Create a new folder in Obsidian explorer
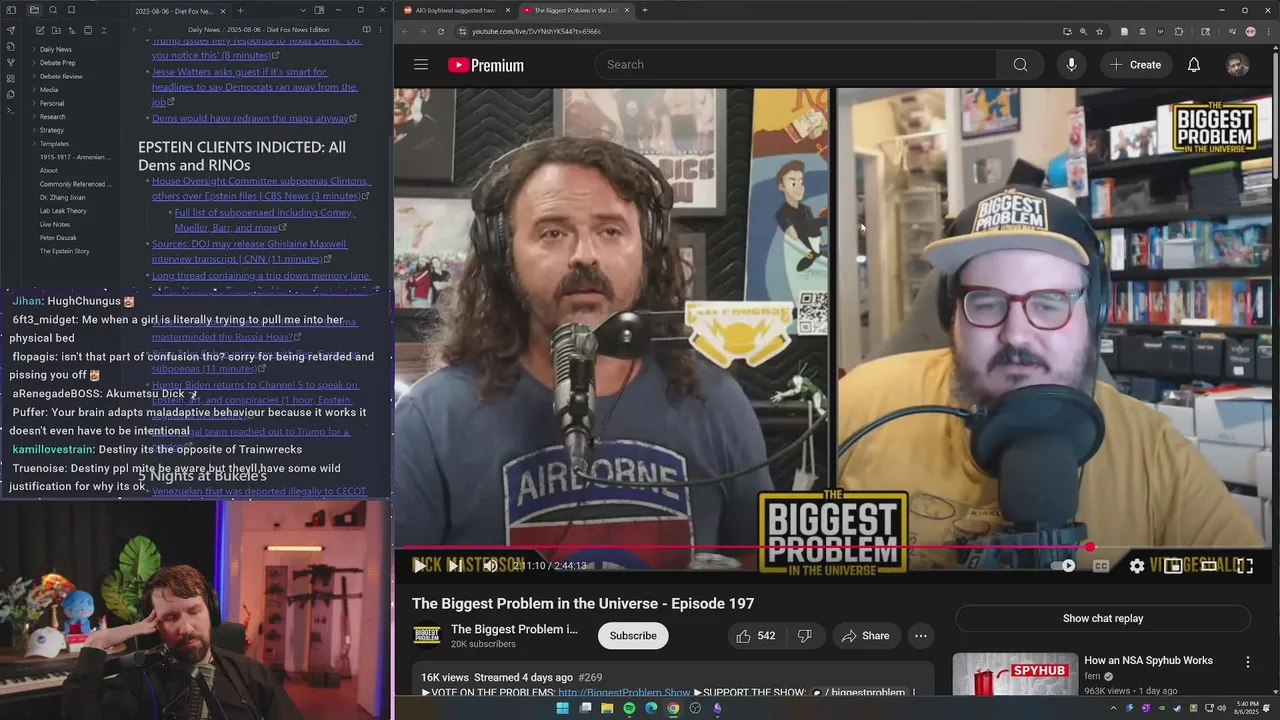This screenshot has height=720, width=1280. pos(55,30)
